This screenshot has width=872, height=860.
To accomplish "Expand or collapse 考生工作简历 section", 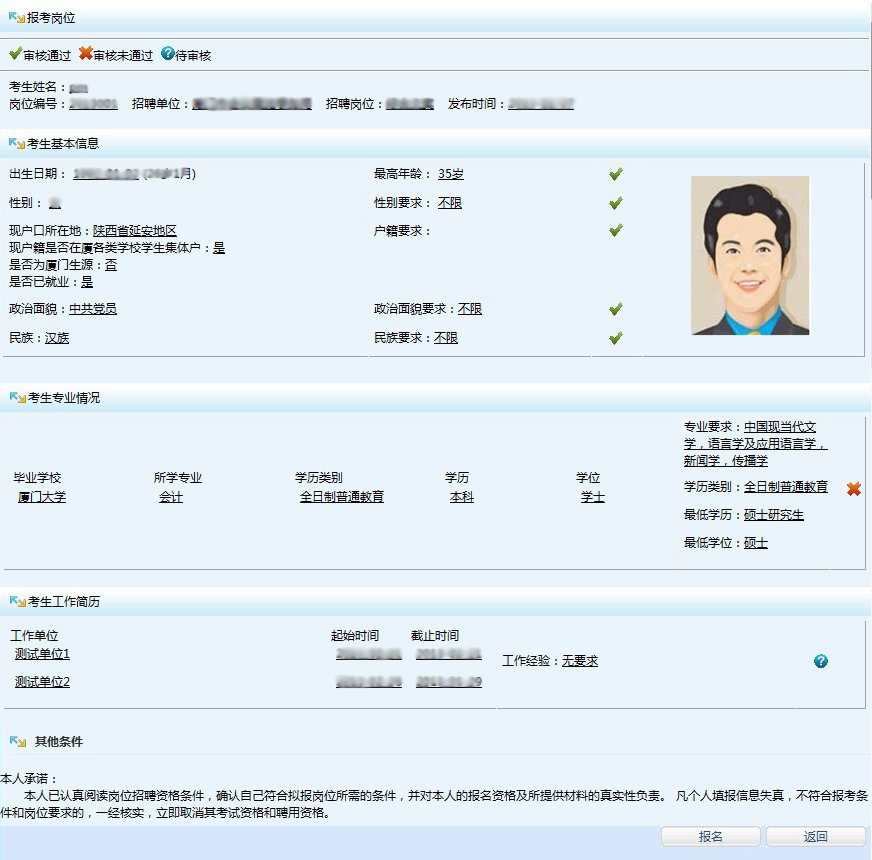I will (x=17, y=601).
